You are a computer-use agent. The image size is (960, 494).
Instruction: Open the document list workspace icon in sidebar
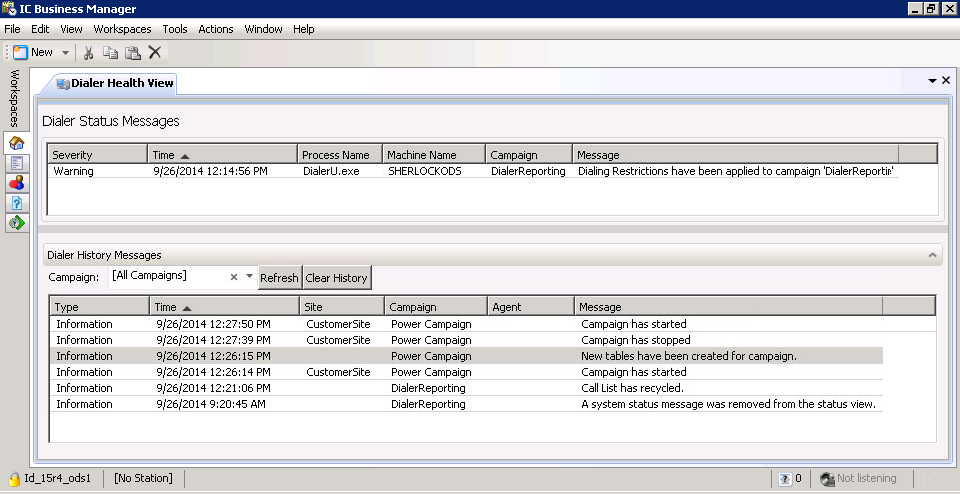(x=16, y=163)
